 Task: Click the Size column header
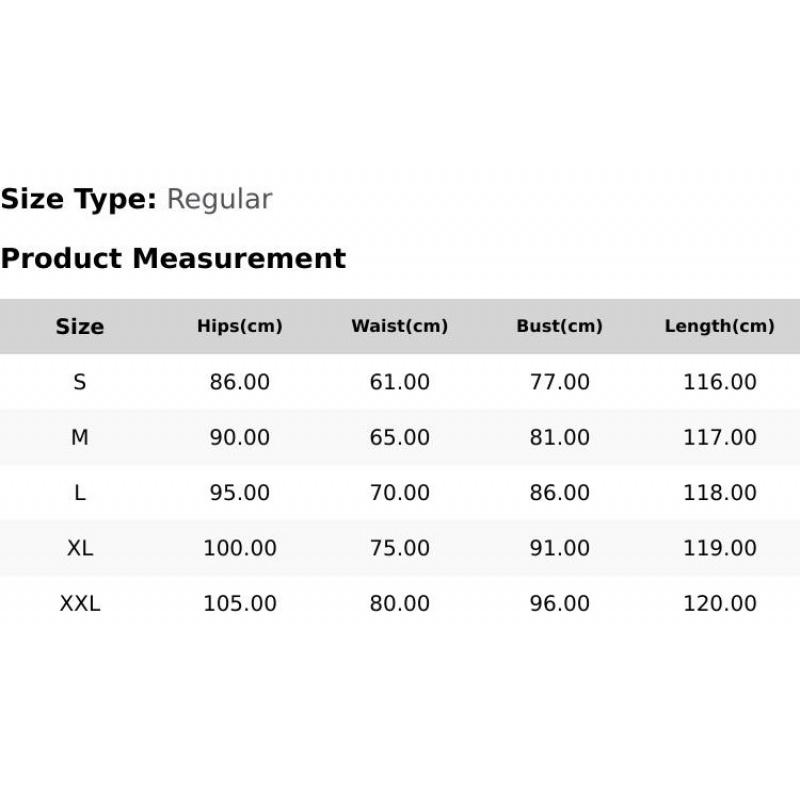pos(80,327)
